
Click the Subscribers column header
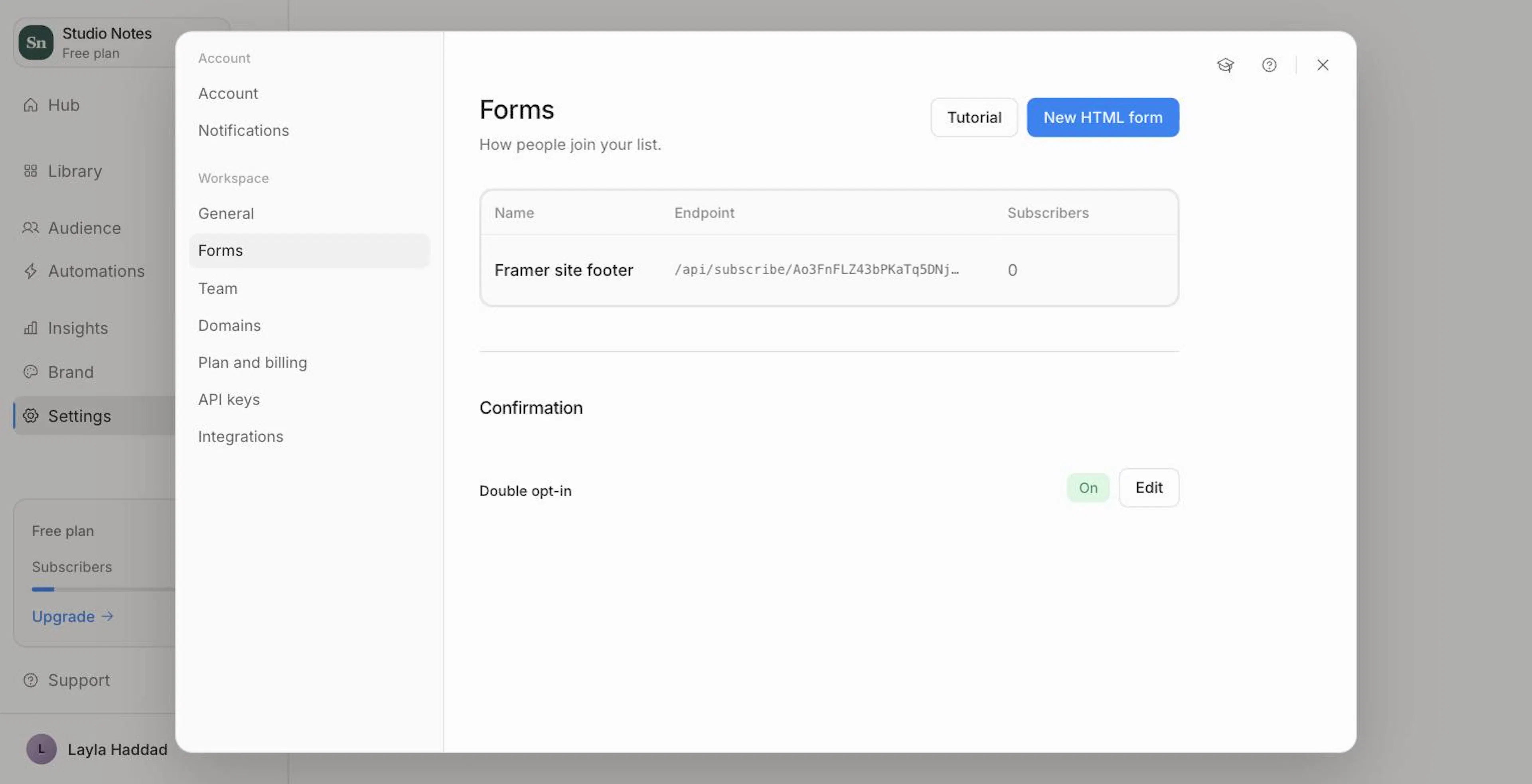(1048, 213)
